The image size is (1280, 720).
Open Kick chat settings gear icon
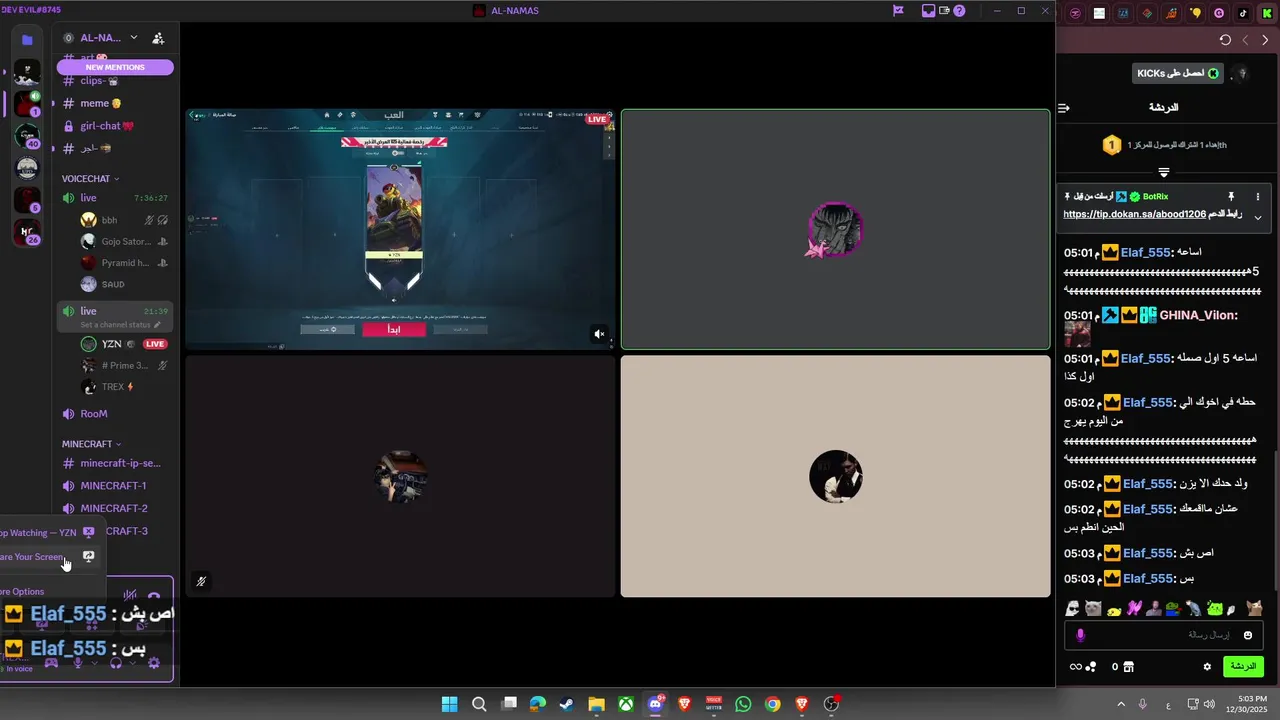click(1207, 667)
